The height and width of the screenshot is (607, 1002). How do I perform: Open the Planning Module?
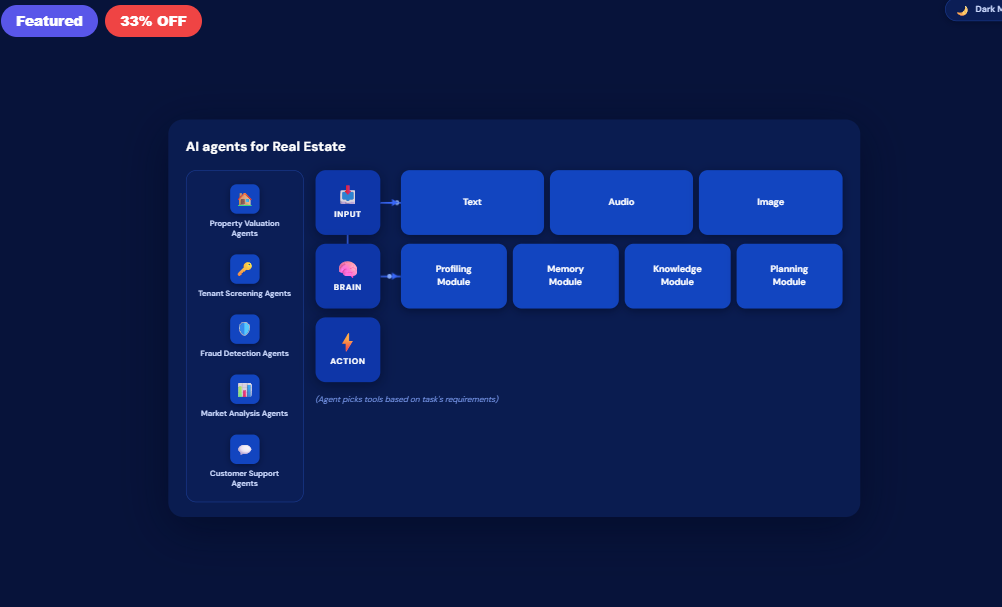[x=789, y=276]
